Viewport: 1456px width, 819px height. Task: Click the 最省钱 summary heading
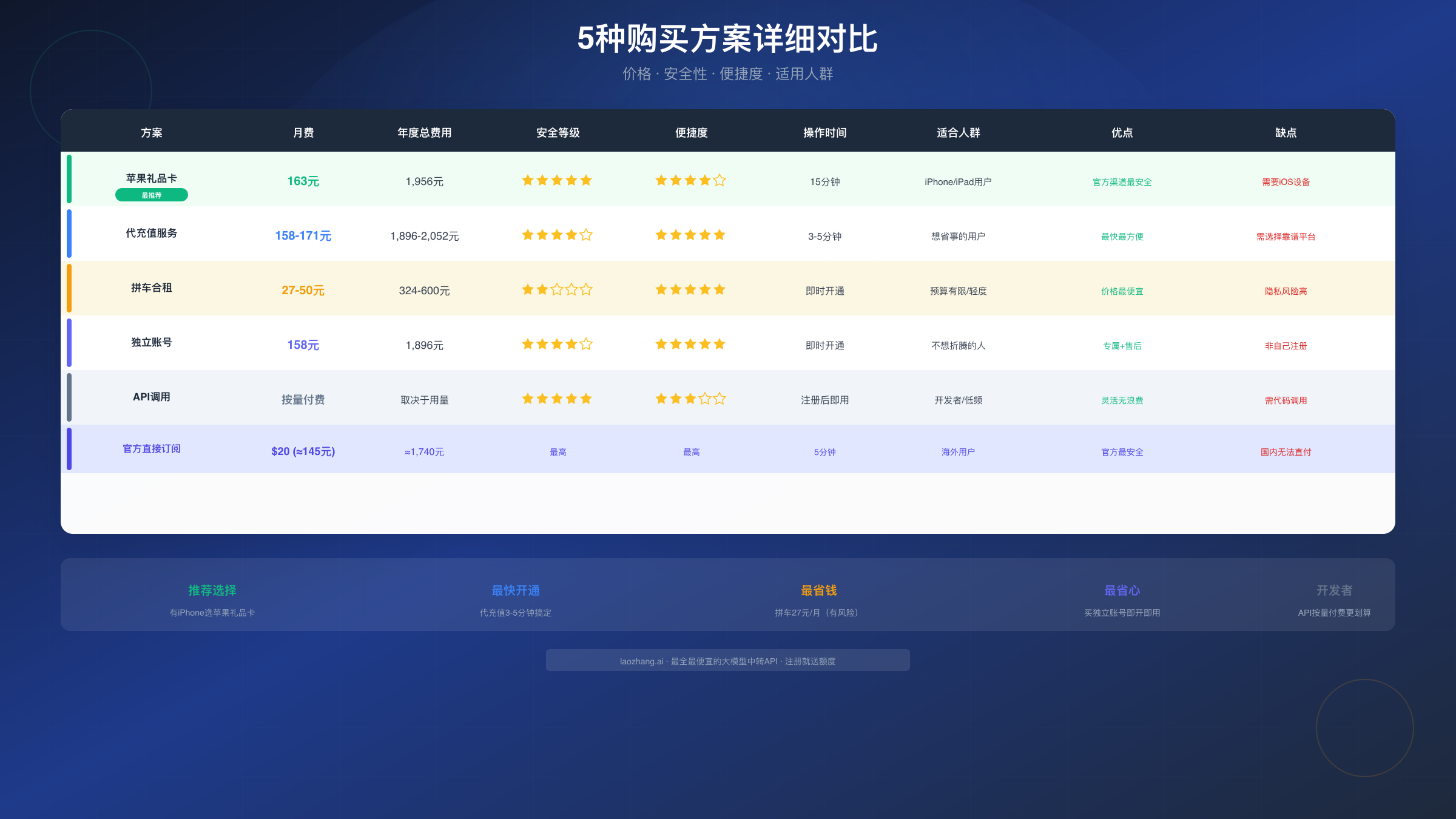coord(819,590)
